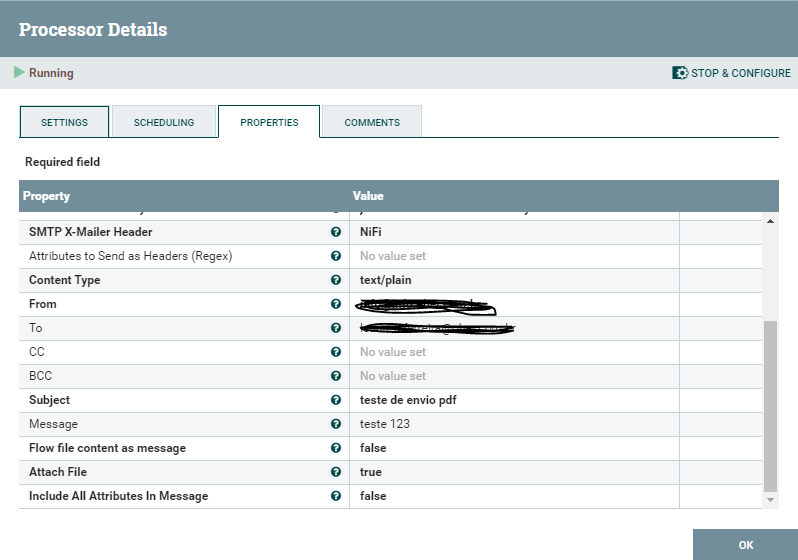This screenshot has height=560, width=798.
Task: Click help icon for SMTP X-Mailer Header
Action: [336, 232]
